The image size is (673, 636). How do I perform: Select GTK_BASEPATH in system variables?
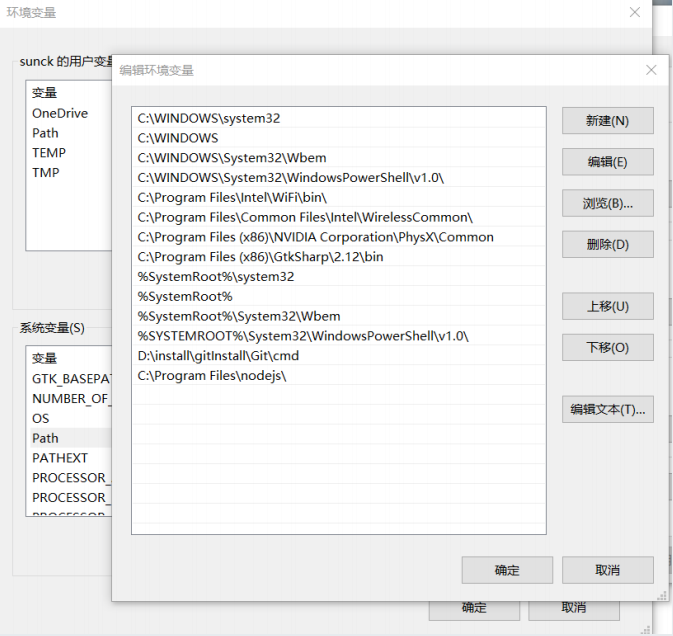pos(69,379)
